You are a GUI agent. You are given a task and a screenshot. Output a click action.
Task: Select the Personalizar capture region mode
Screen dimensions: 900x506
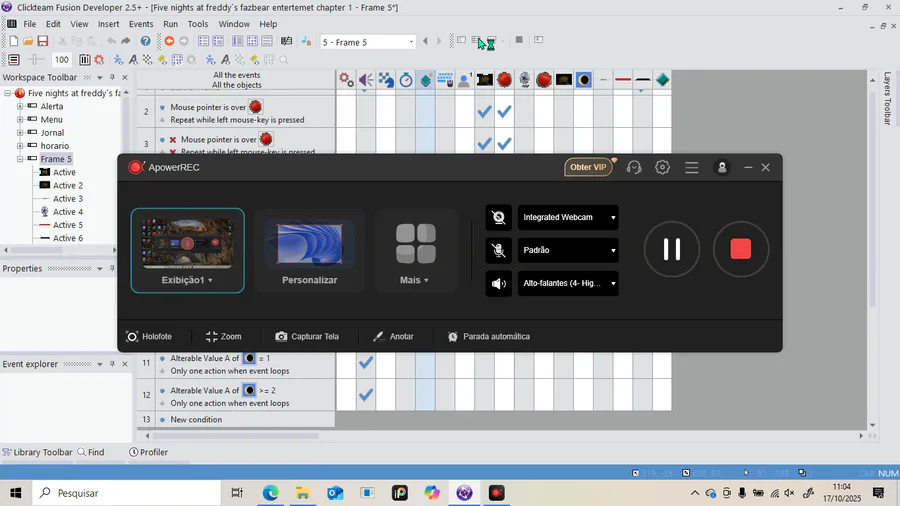coord(309,251)
